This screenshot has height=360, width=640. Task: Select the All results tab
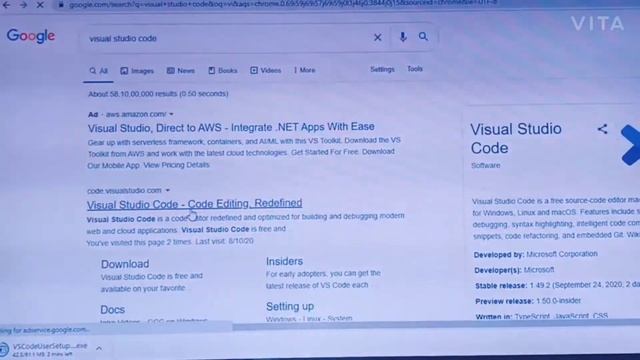98,71
